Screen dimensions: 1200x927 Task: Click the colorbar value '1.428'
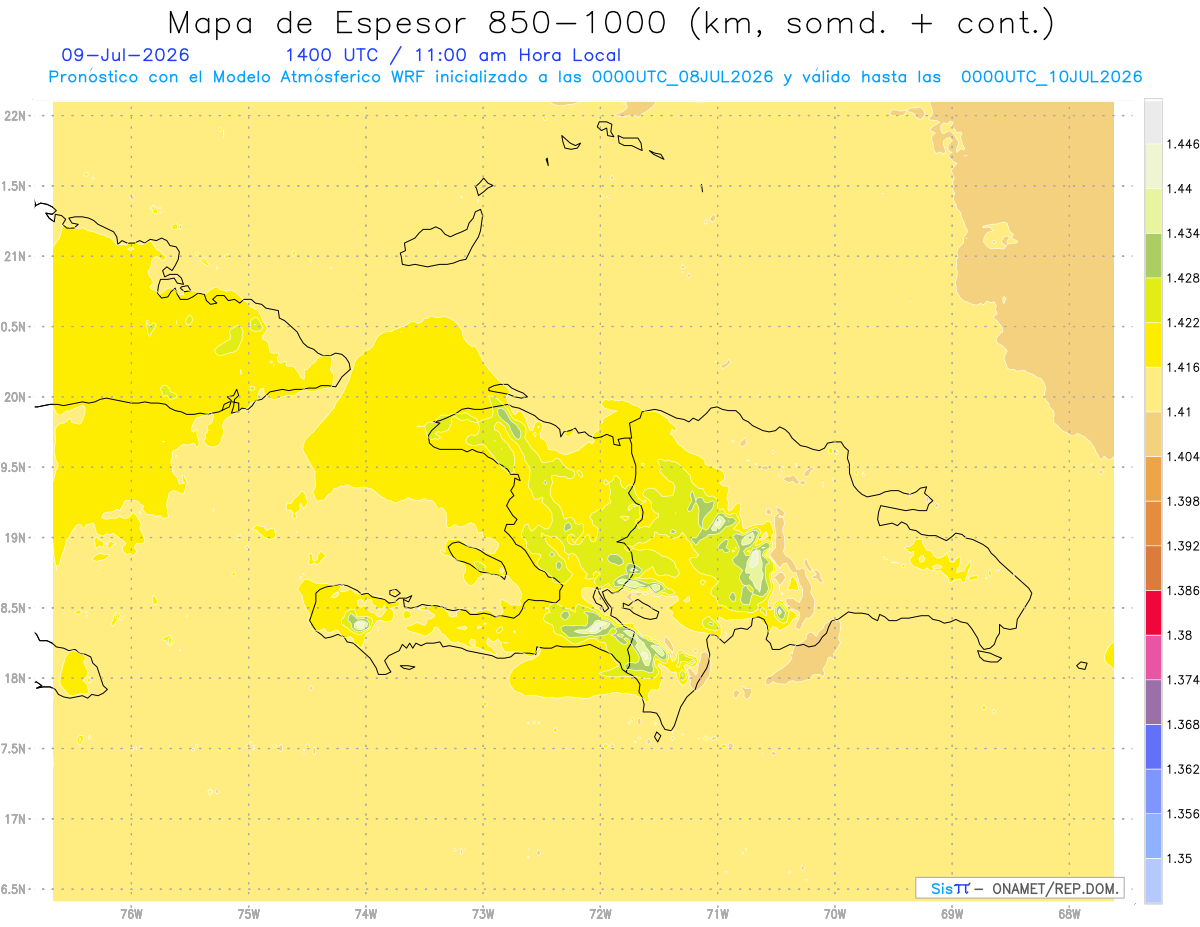point(1184,278)
